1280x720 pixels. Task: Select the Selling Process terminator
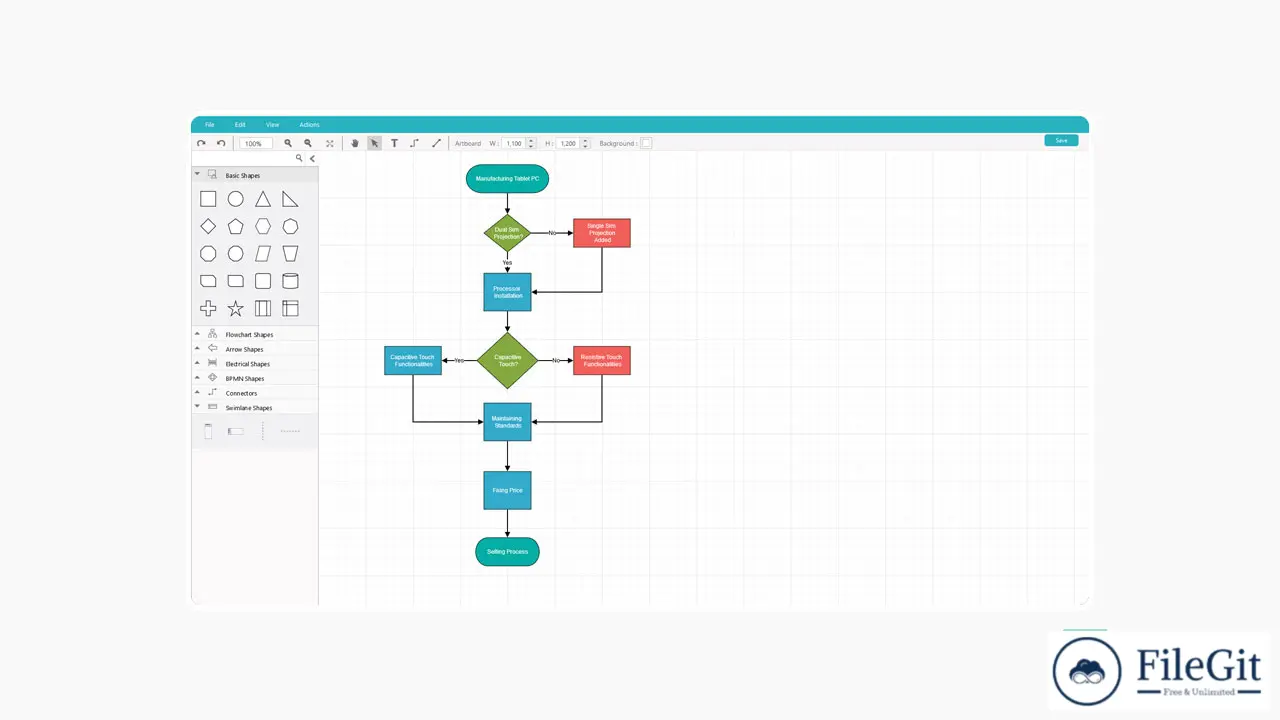click(507, 552)
